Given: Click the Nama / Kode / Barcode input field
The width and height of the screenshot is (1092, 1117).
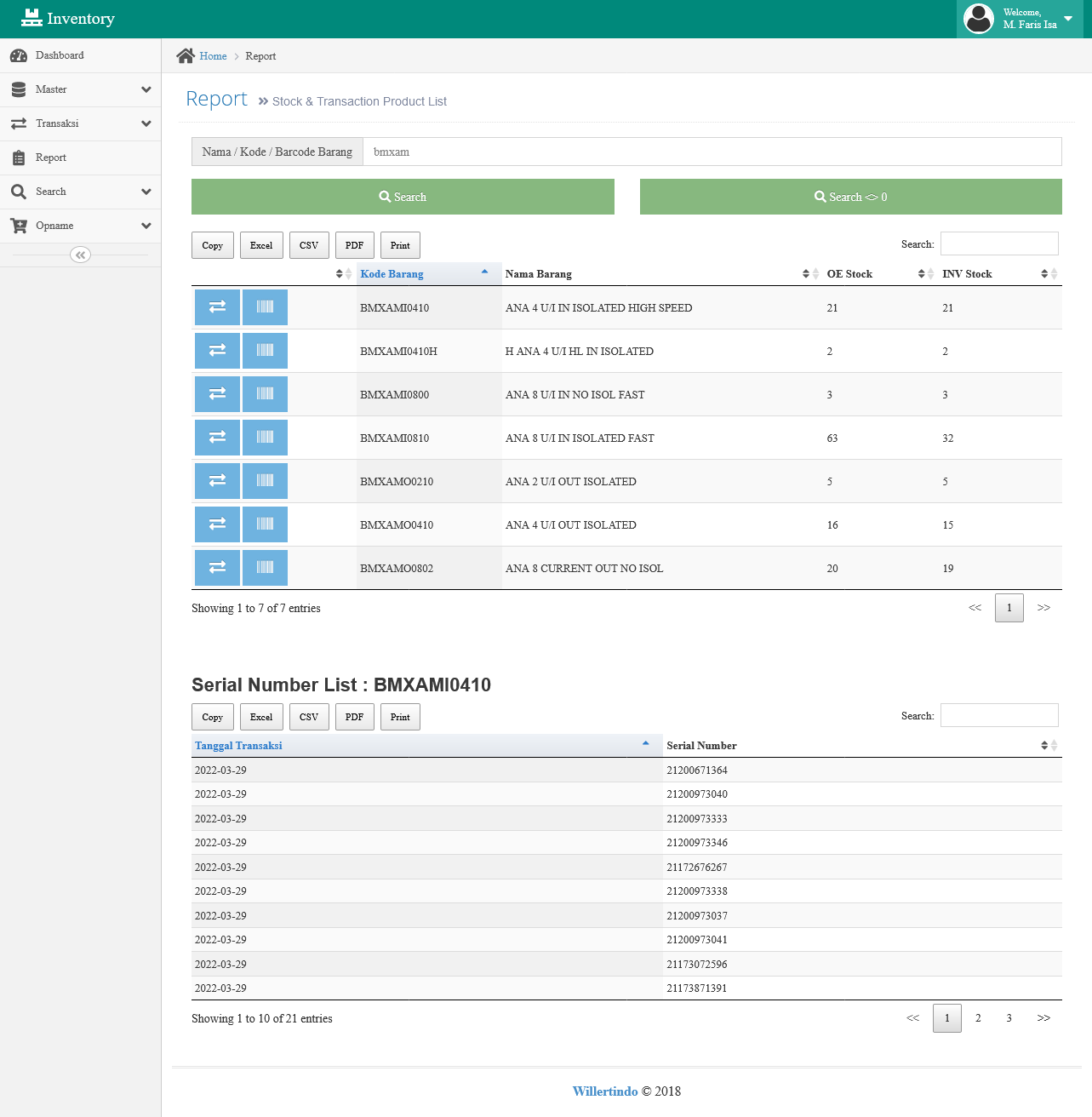Looking at the screenshot, I should click(x=712, y=152).
